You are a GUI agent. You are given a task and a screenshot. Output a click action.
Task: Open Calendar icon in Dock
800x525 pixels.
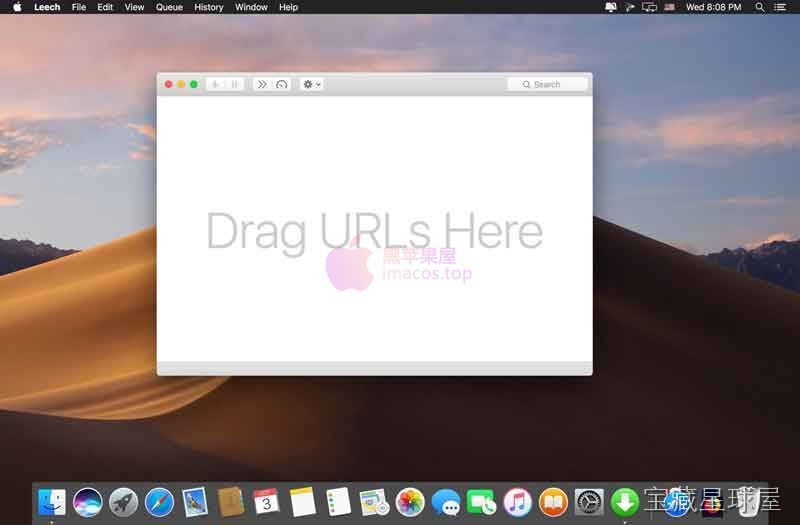tap(266, 502)
